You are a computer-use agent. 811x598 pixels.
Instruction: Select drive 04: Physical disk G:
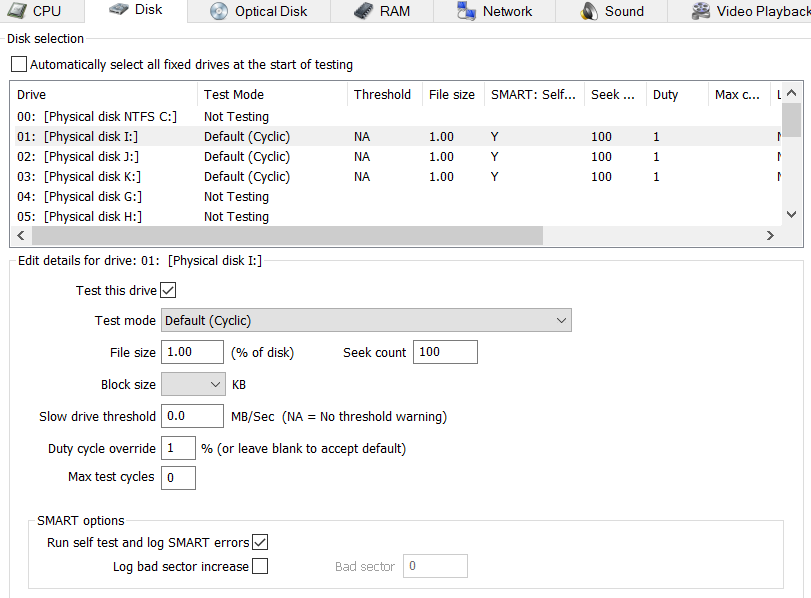(x=396, y=197)
